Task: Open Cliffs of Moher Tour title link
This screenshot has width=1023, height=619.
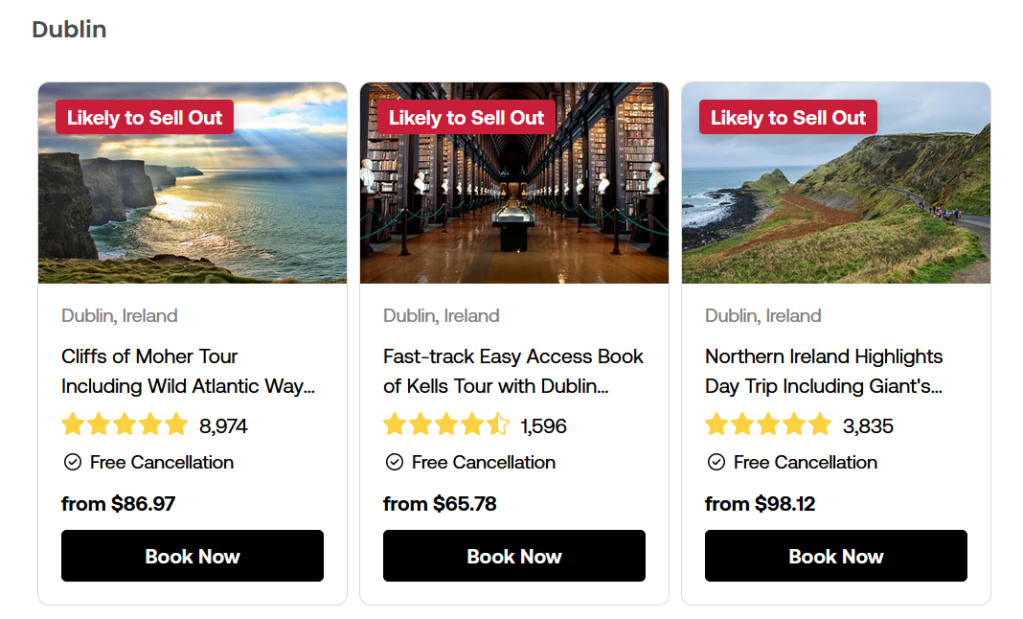Action: coord(188,371)
